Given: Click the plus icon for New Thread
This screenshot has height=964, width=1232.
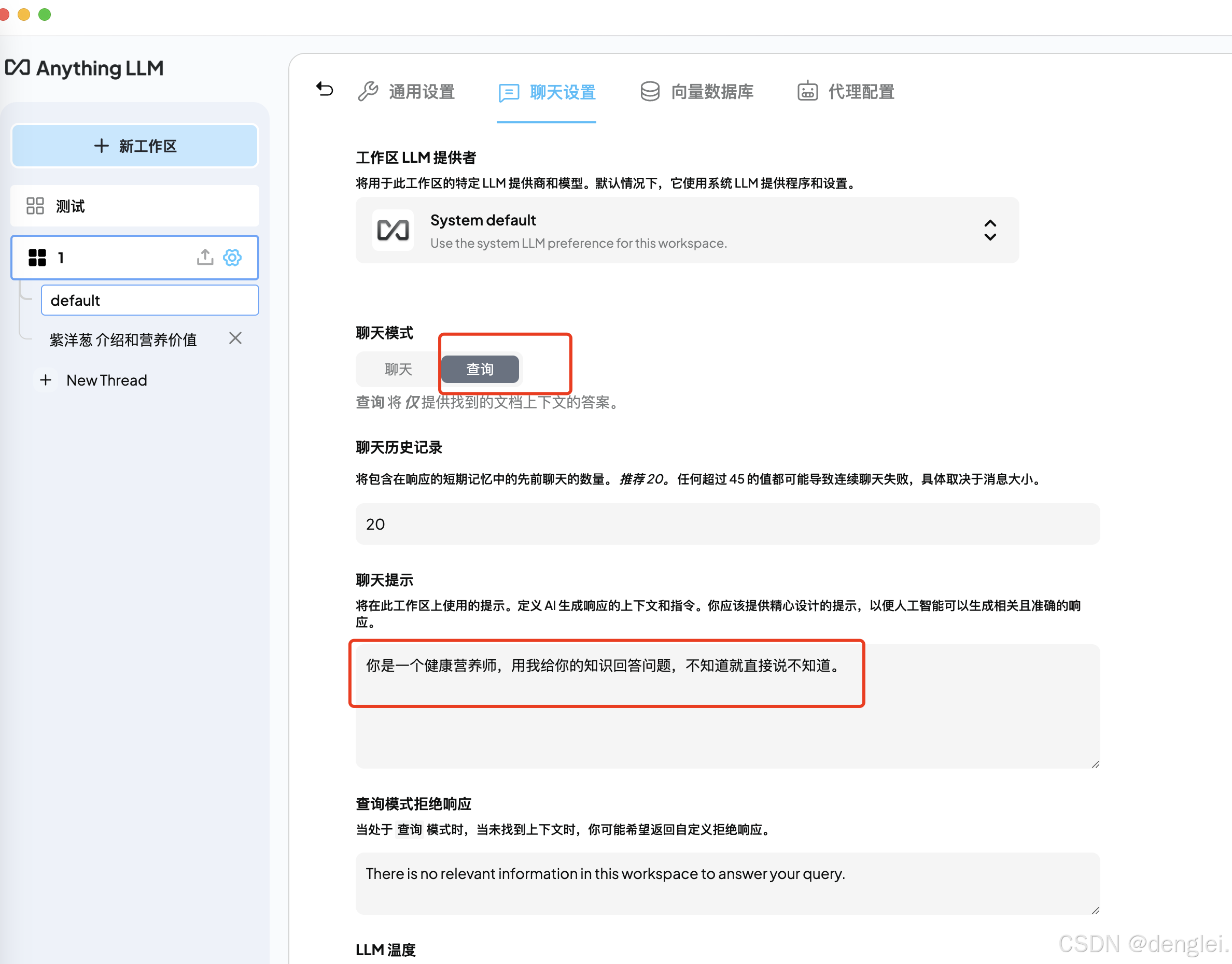Looking at the screenshot, I should (x=46, y=380).
